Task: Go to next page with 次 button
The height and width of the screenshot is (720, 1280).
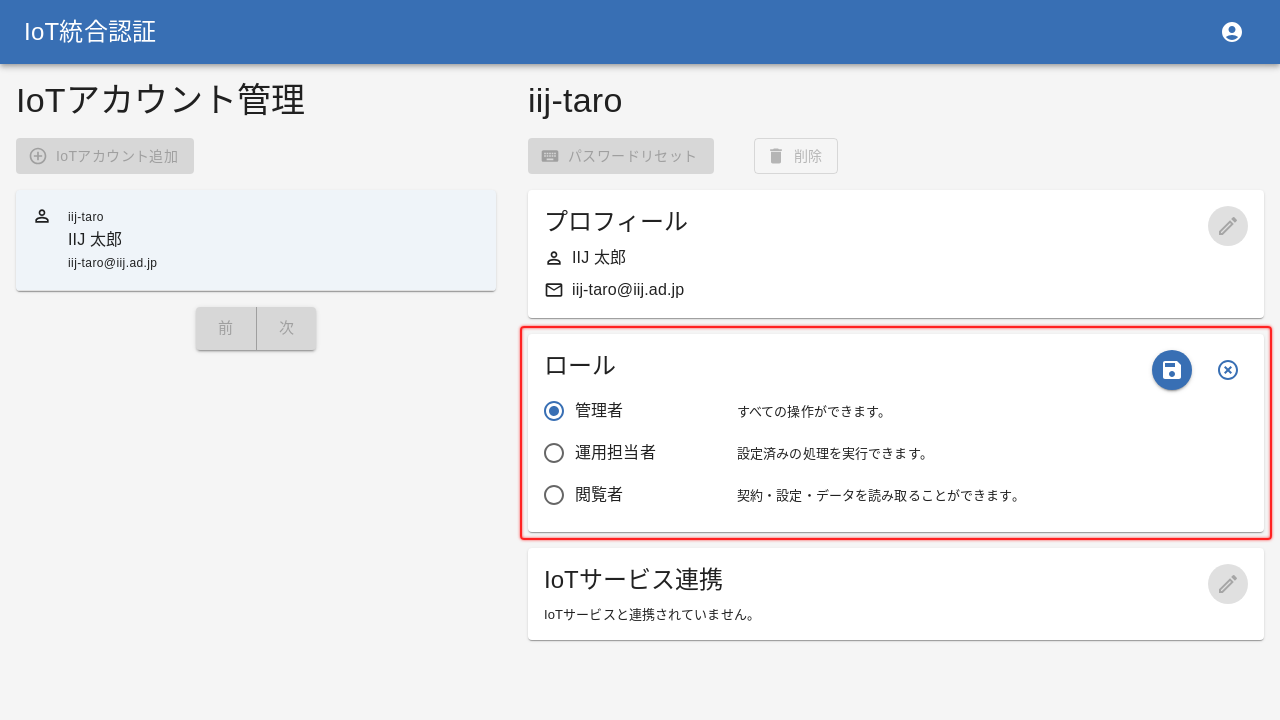Action: click(x=287, y=328)
